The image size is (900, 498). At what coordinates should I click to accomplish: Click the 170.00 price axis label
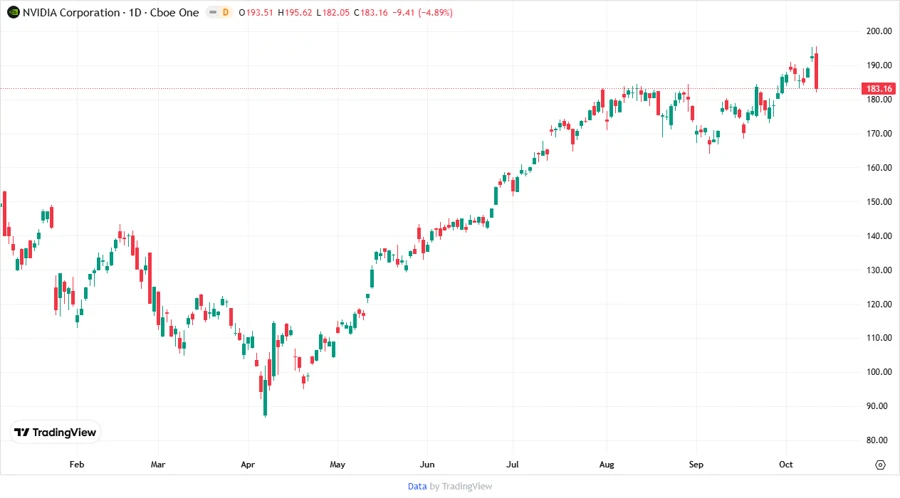tap(879, 134)
